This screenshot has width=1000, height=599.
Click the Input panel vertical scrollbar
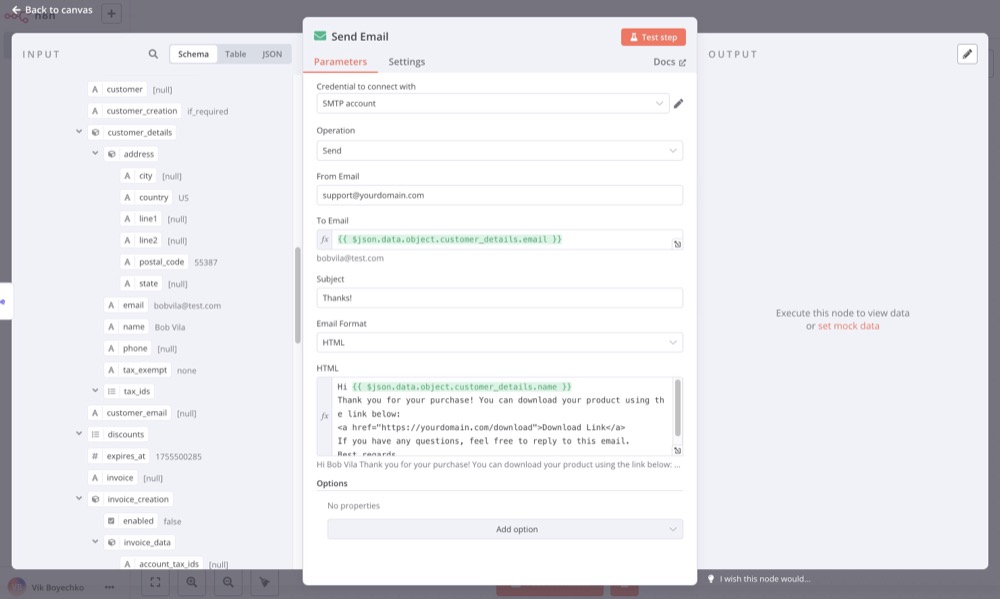pos(297,295)
